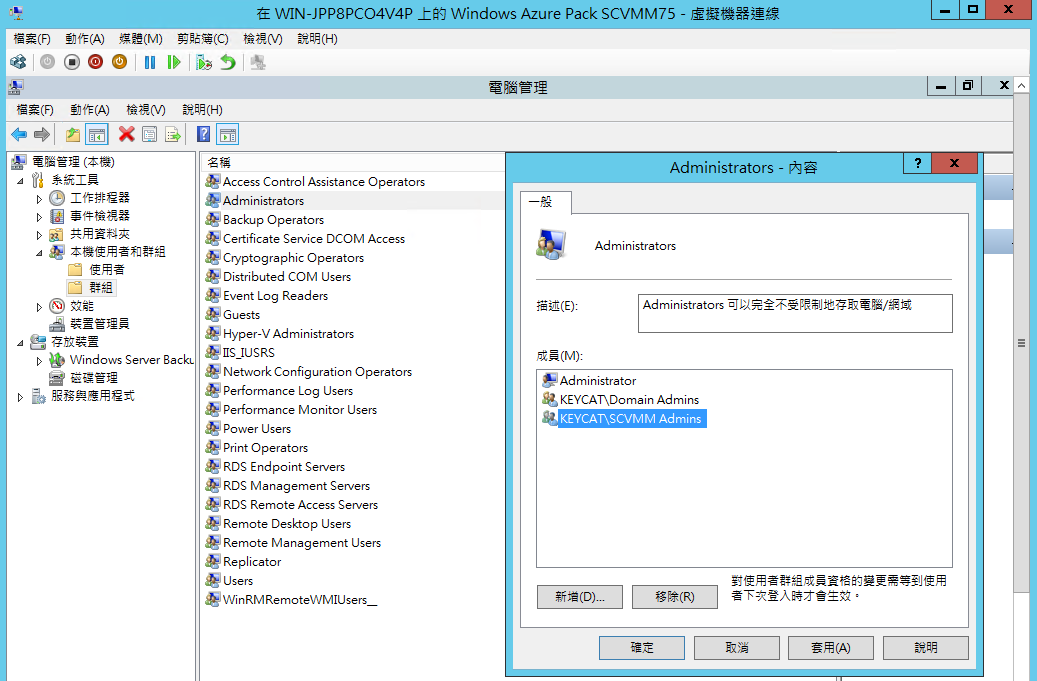Click the Turn Off VM stop icon

point(71,62)
